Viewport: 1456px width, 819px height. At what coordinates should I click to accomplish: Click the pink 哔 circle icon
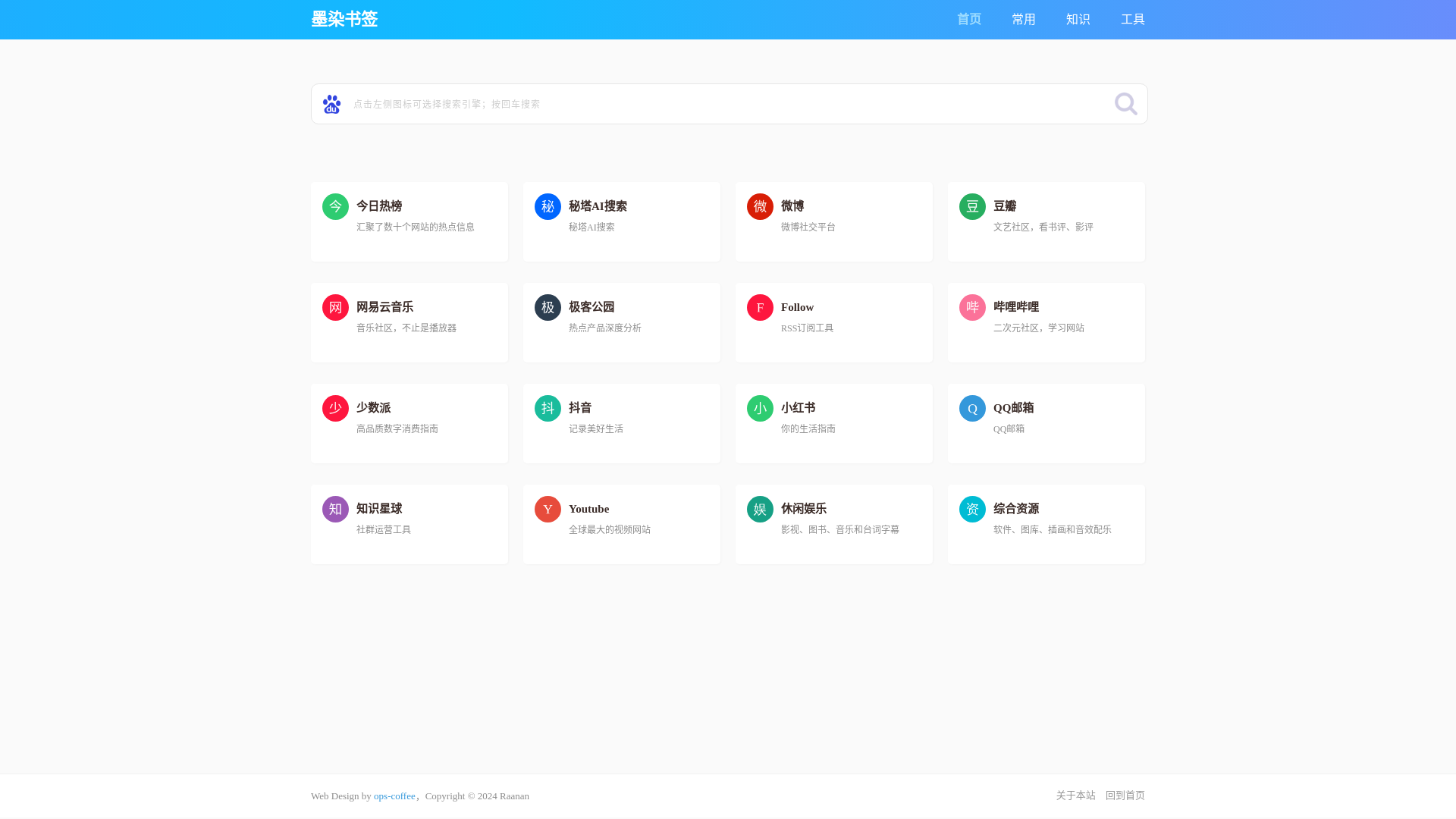[x=972, y=307]
